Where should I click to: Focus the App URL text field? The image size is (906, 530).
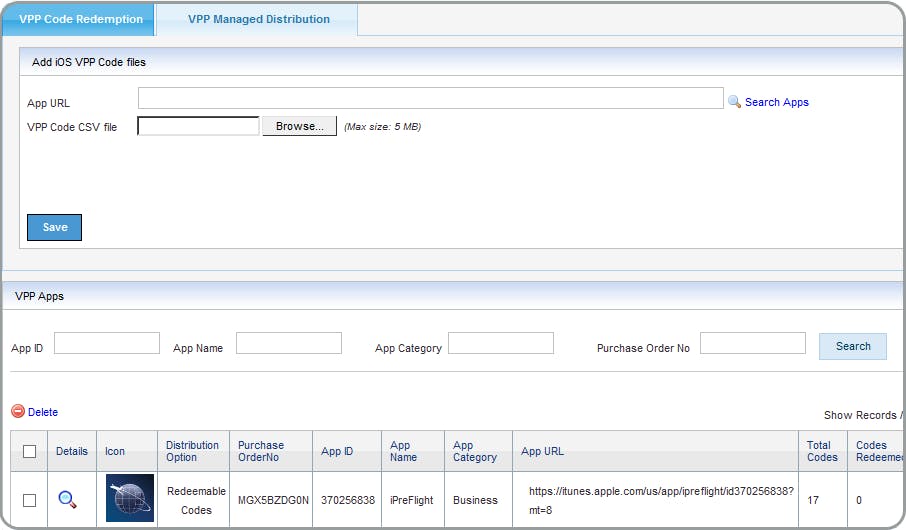(430, 98)
